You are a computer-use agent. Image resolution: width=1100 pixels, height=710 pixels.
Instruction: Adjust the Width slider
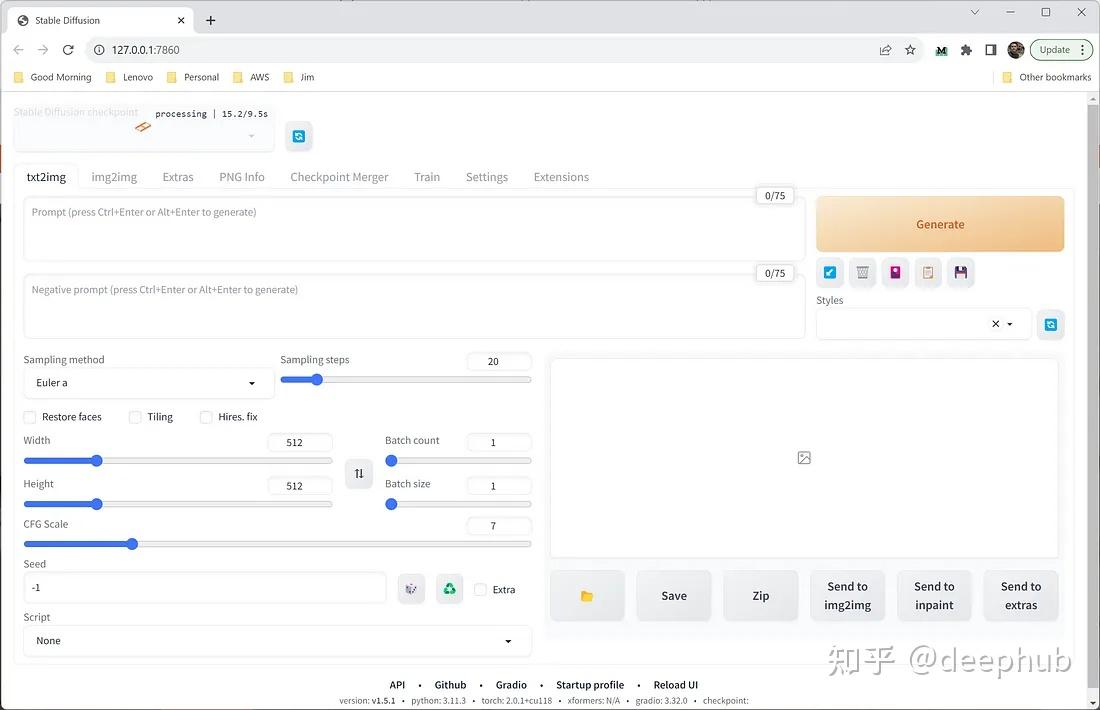[x=177, y=461]
